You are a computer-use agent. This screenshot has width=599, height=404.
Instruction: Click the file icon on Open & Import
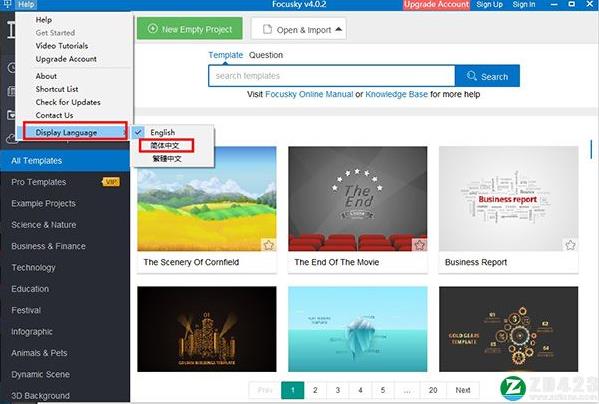pos(267,29)
